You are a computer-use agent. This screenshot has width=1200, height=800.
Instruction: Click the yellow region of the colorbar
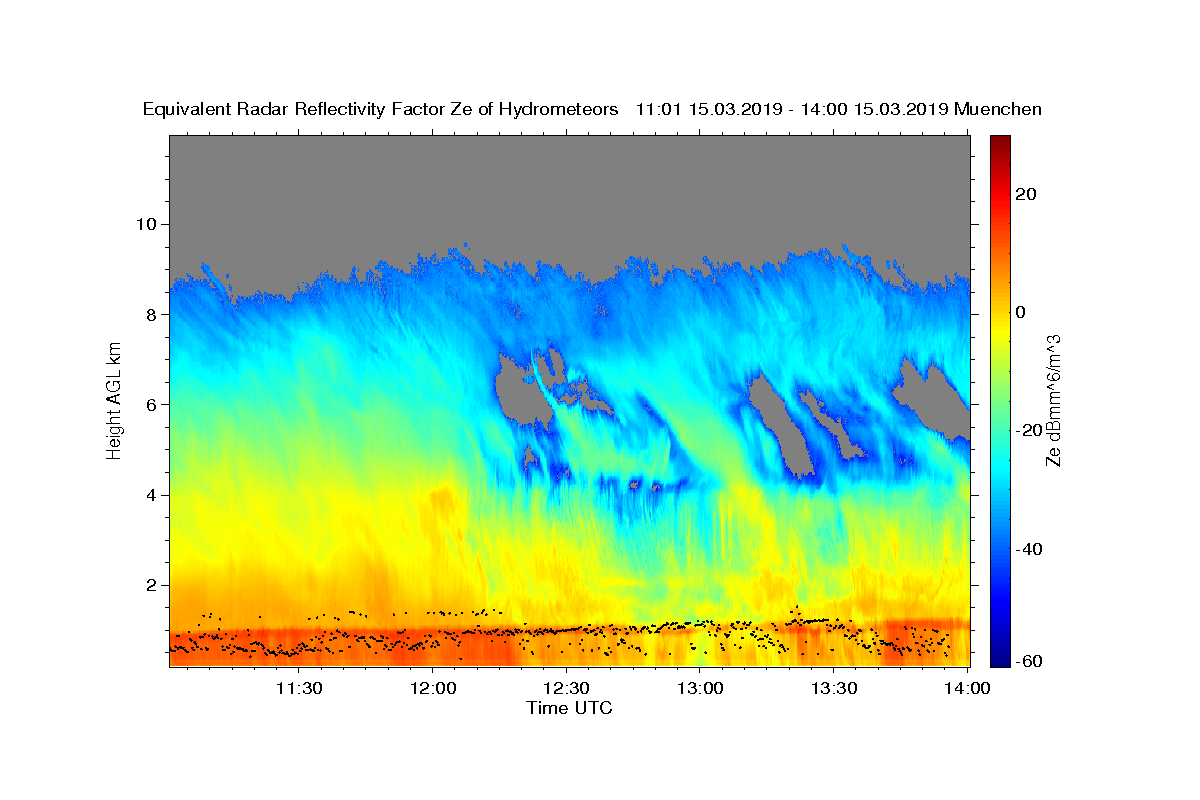pyautogui.click(x=1001, y=330)
